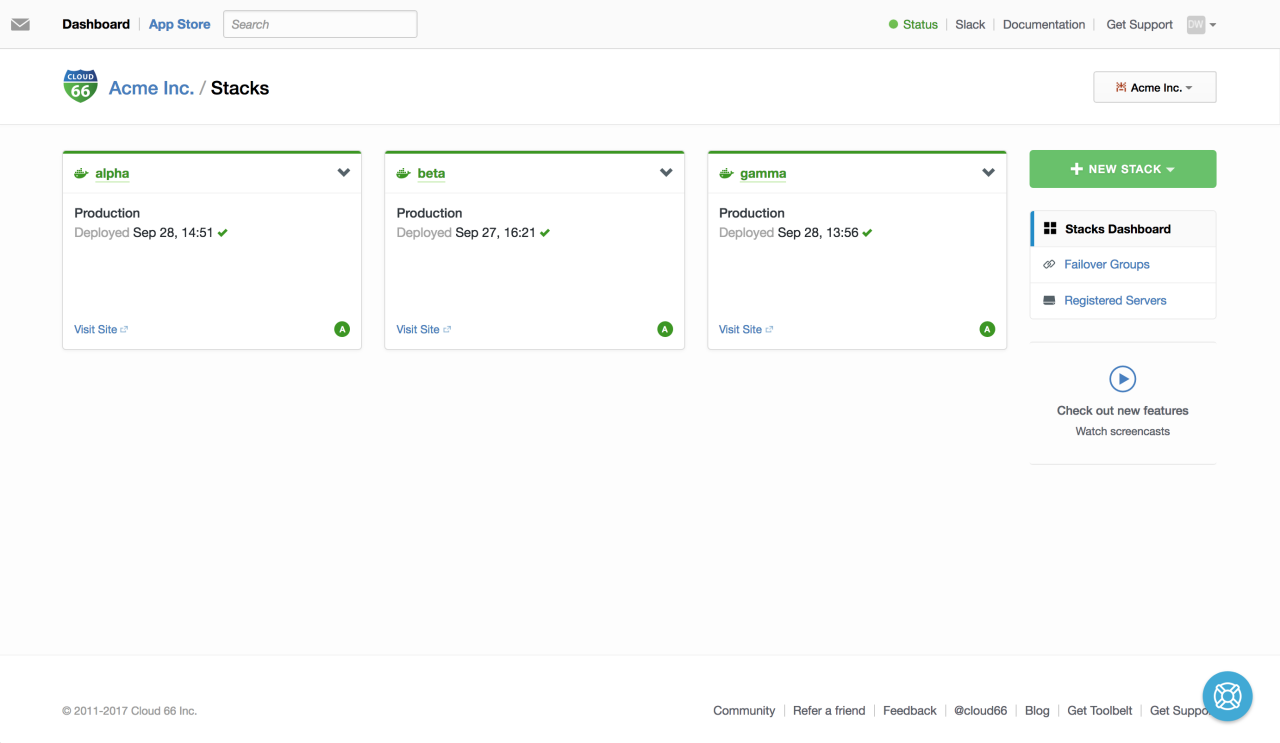Expand the alpha stack chevron menu
This screenshot has width=1280, height=743.
pyautogui.click(x=343, y=173)
